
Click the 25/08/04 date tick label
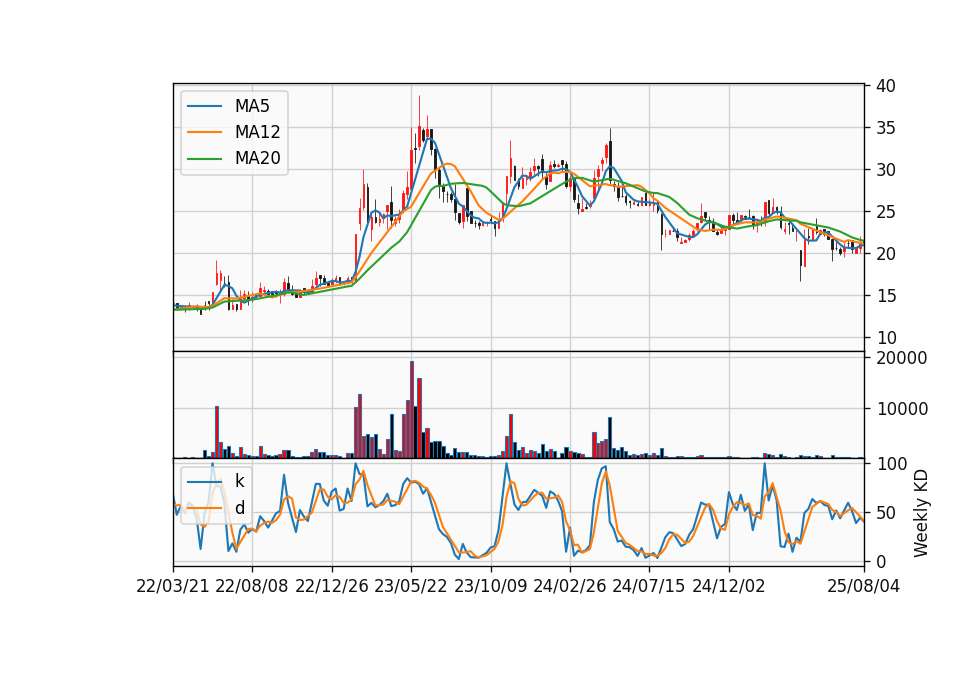point(863,586)
